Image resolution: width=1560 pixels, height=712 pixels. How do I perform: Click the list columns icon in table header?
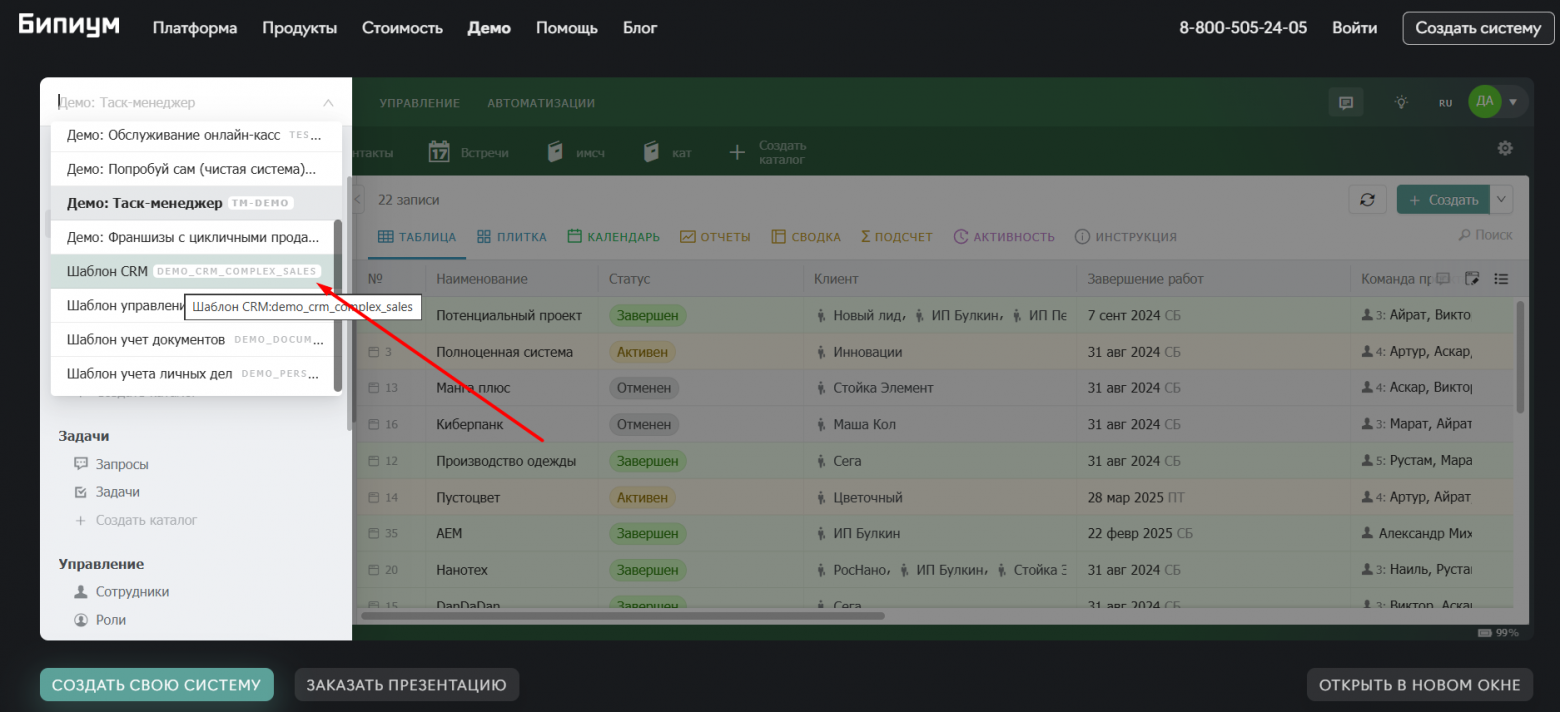[x=1501, y=278]
